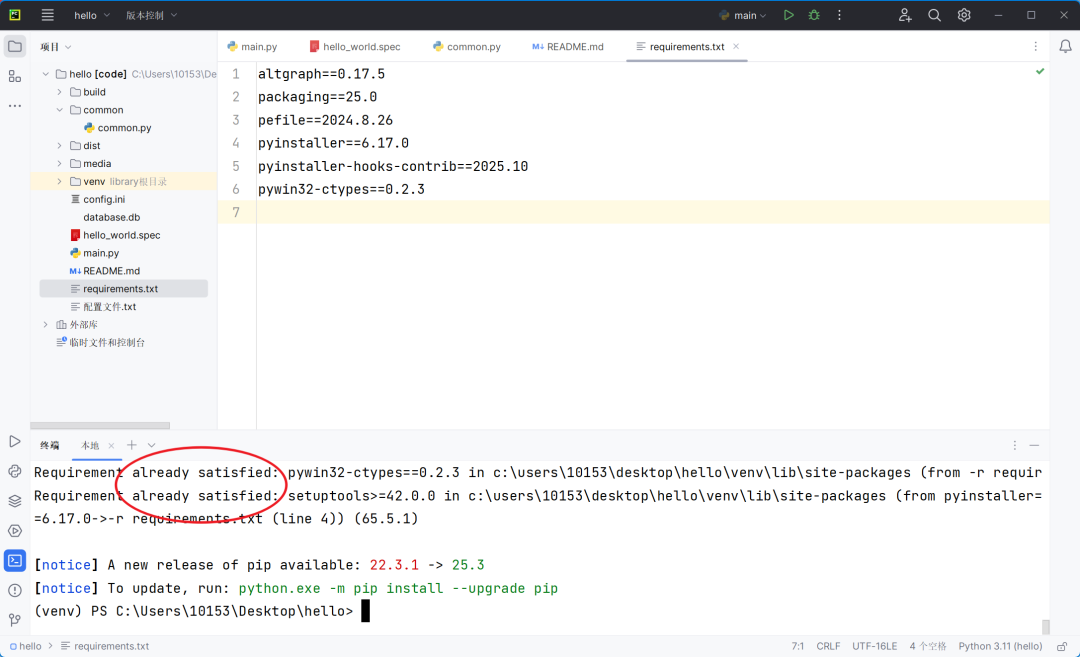
Task: Switch to main.py editor tab
Action: tap(252, 46)
